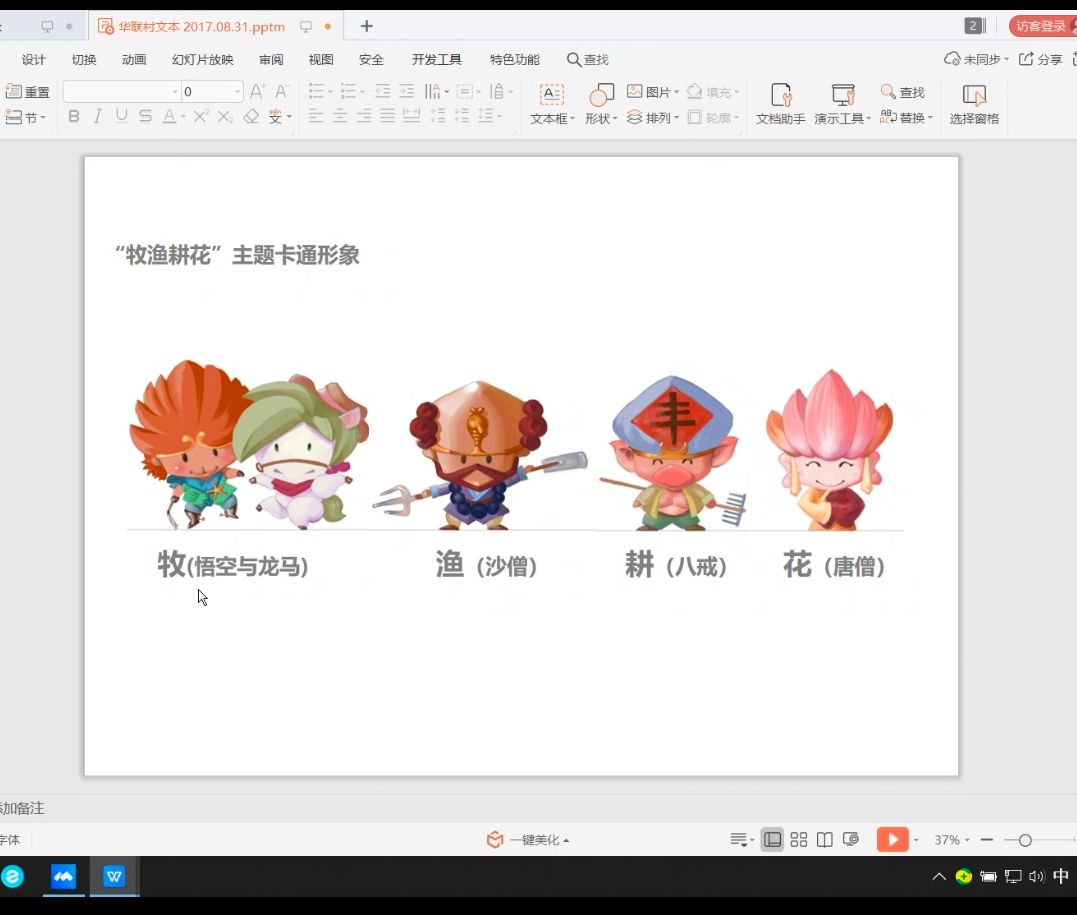Viewport: 1077px width, 915px height.
Task: Insert a text box (文本框)
Action: [552, 104]
